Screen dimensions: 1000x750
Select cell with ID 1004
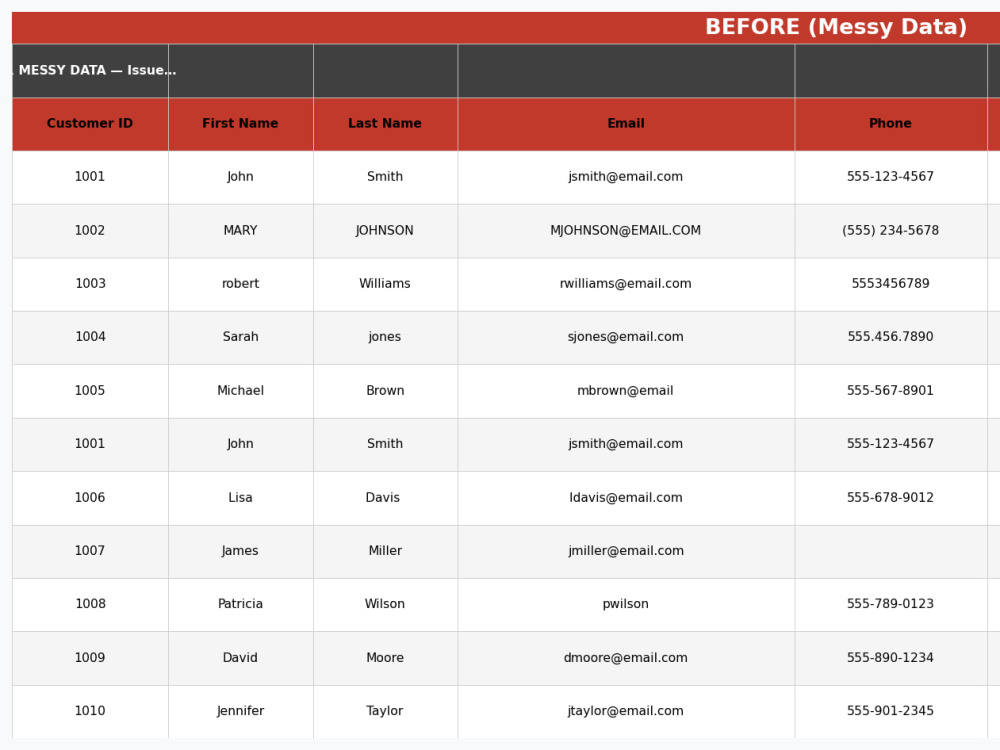click(90, 337)
